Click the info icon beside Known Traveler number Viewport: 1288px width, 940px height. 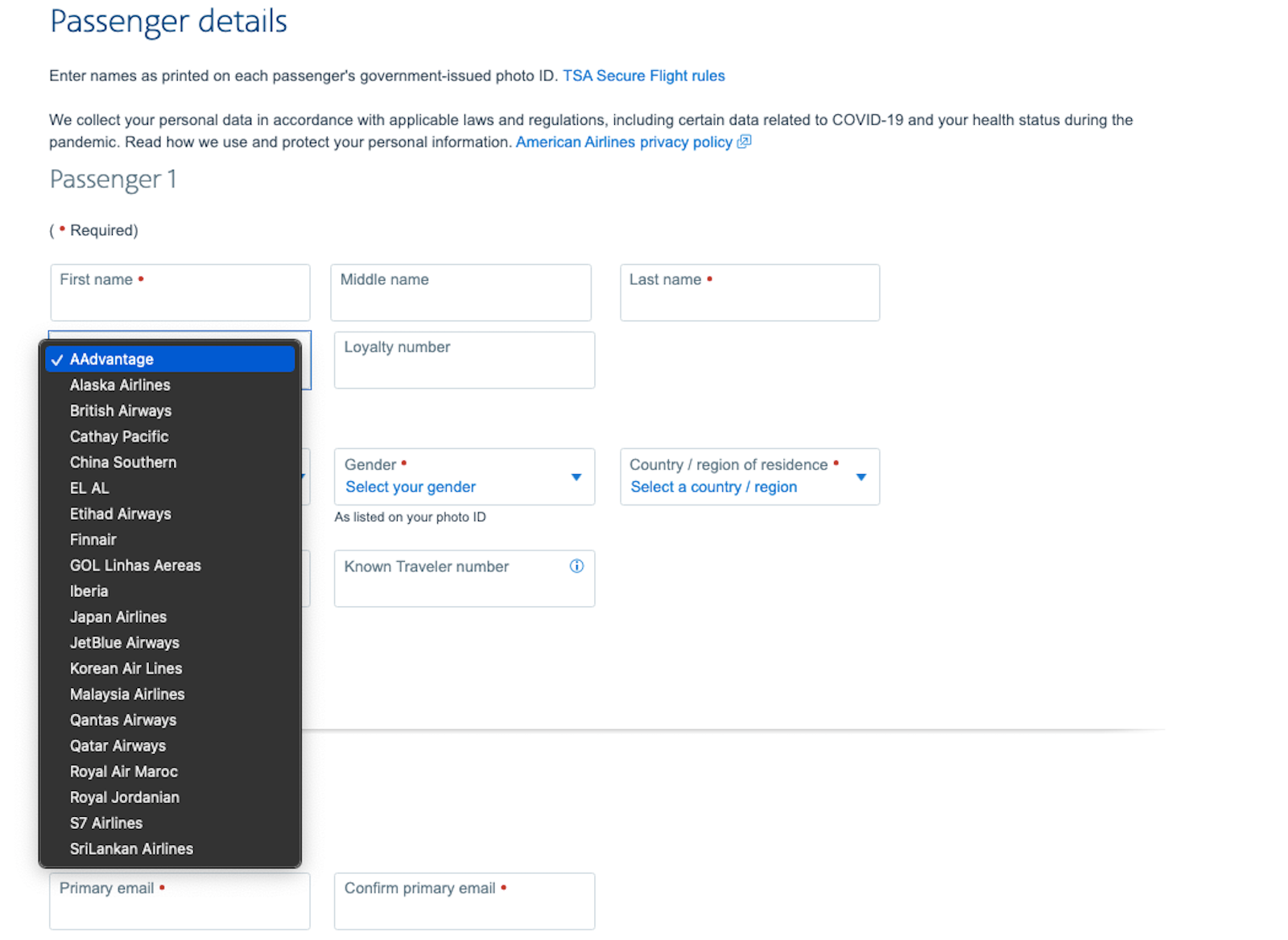pos(576,567)
